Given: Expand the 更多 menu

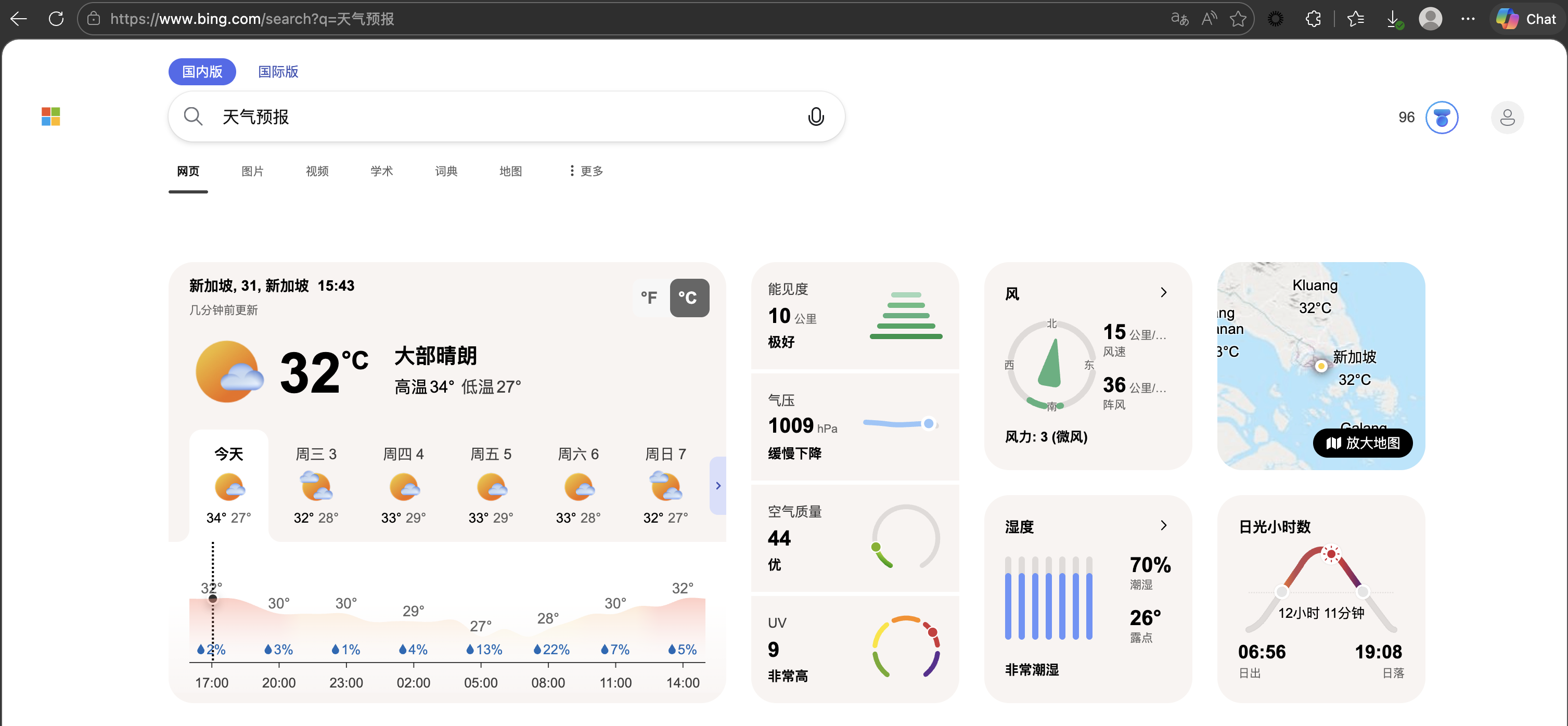Looking at the screenshot, I should point(586,172).
